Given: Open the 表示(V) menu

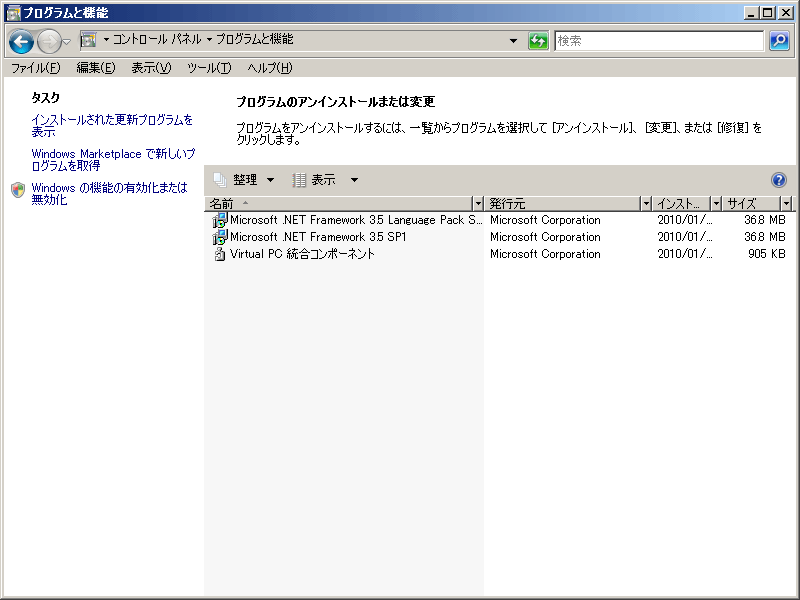Looking at the screenshot, I should [x=151, y=68].
